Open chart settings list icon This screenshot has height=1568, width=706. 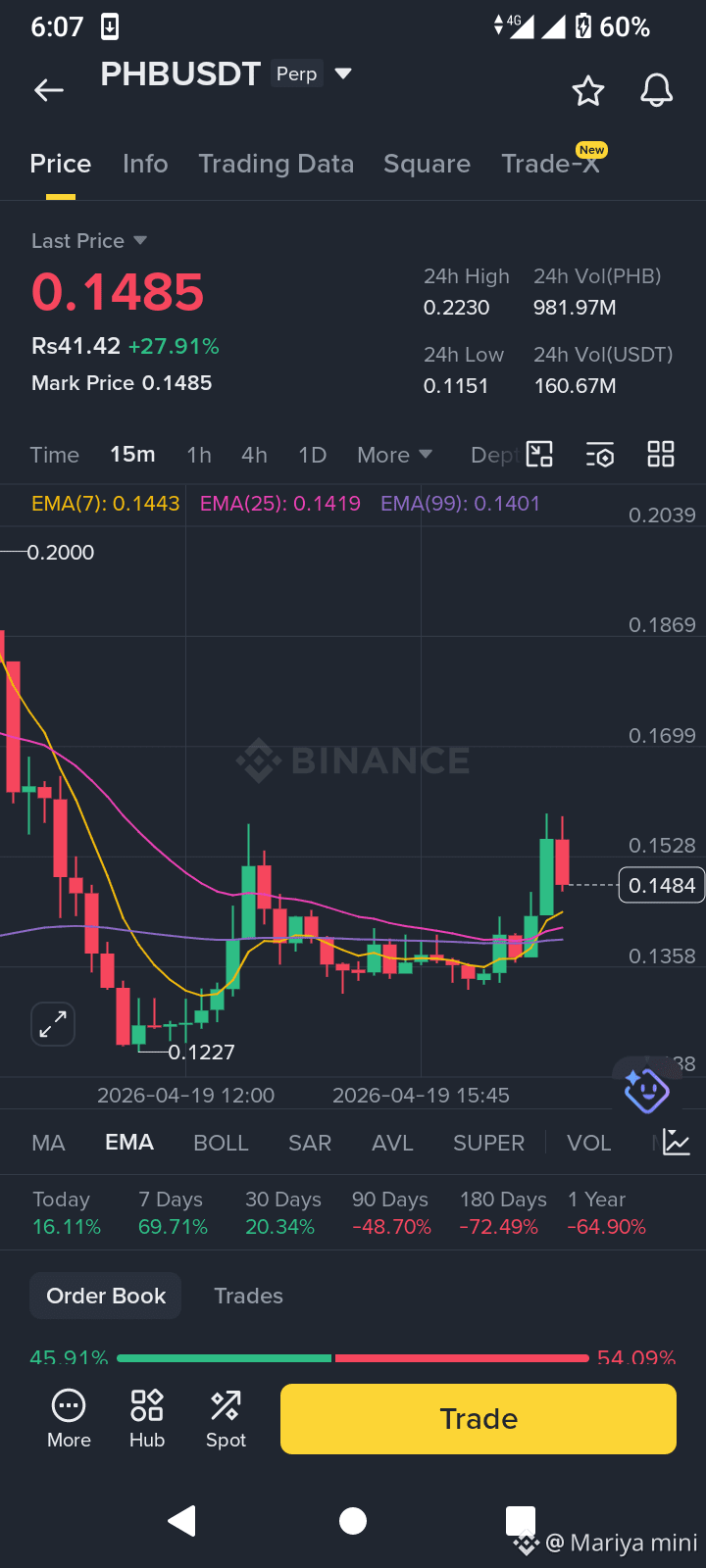[x=600, y=455]
